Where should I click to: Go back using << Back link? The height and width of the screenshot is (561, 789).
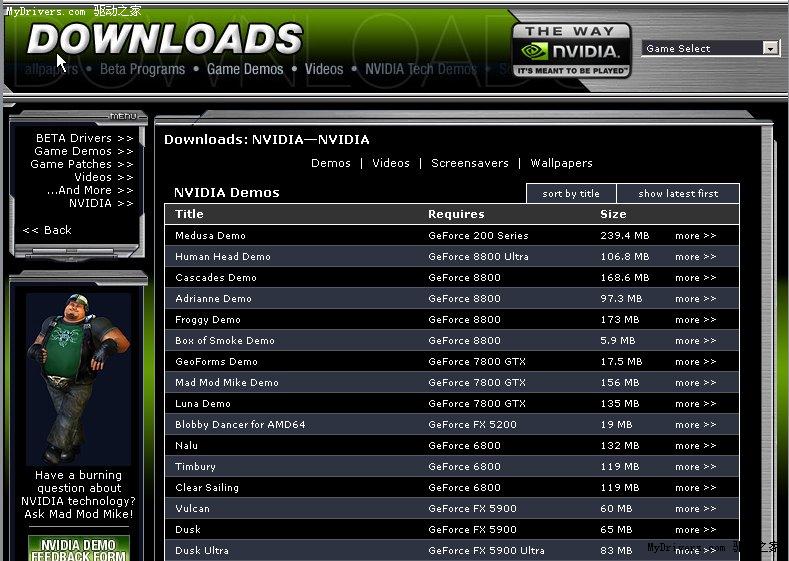(47, 230)
